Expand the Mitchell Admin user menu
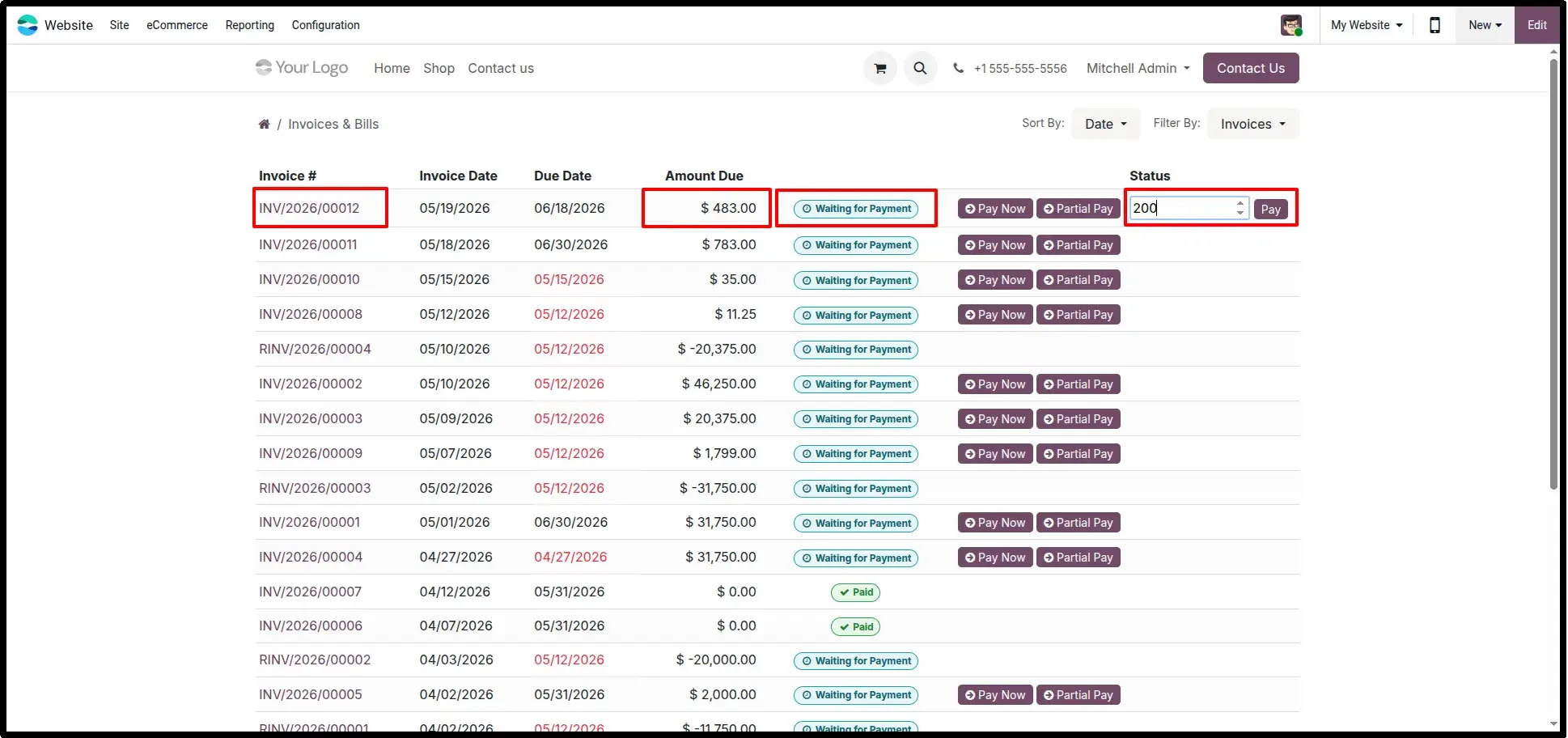1568x738 pixels. point(1138,69)
